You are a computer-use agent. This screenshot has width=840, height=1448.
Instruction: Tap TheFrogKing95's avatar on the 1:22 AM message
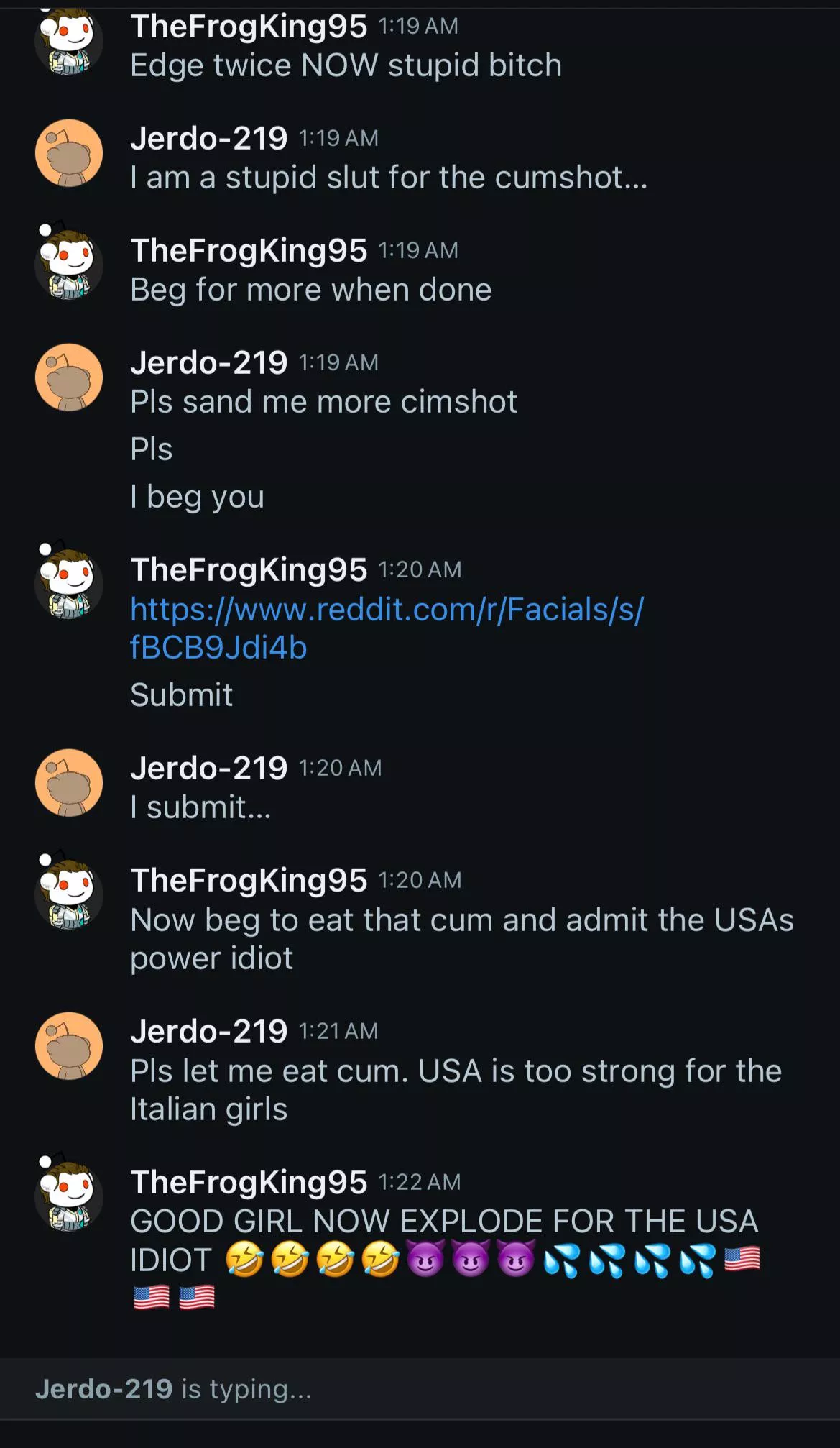pos(69,1196)
